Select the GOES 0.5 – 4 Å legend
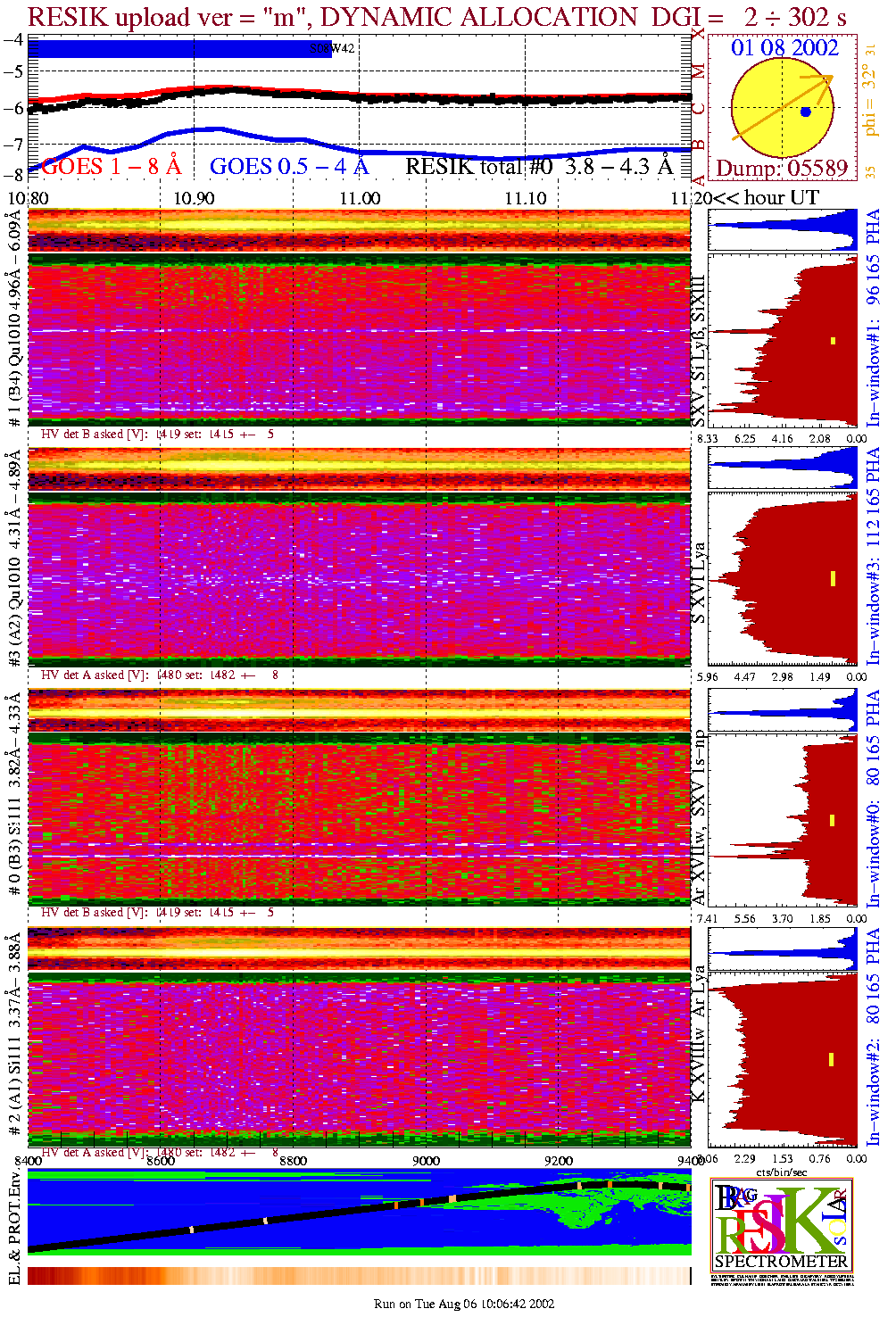 point(288,166)
